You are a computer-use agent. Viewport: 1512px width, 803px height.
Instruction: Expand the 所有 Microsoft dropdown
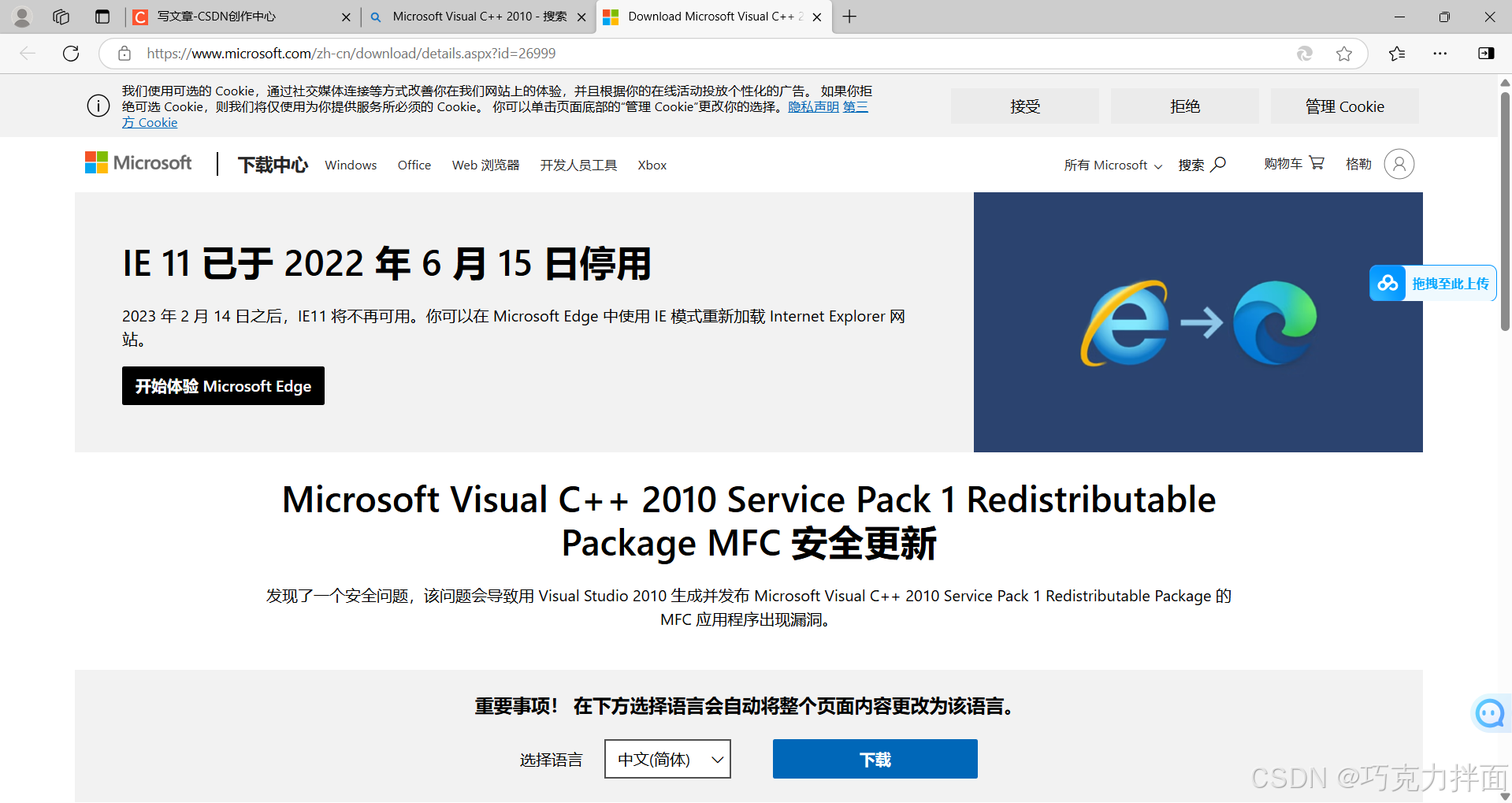[1113, 165]
